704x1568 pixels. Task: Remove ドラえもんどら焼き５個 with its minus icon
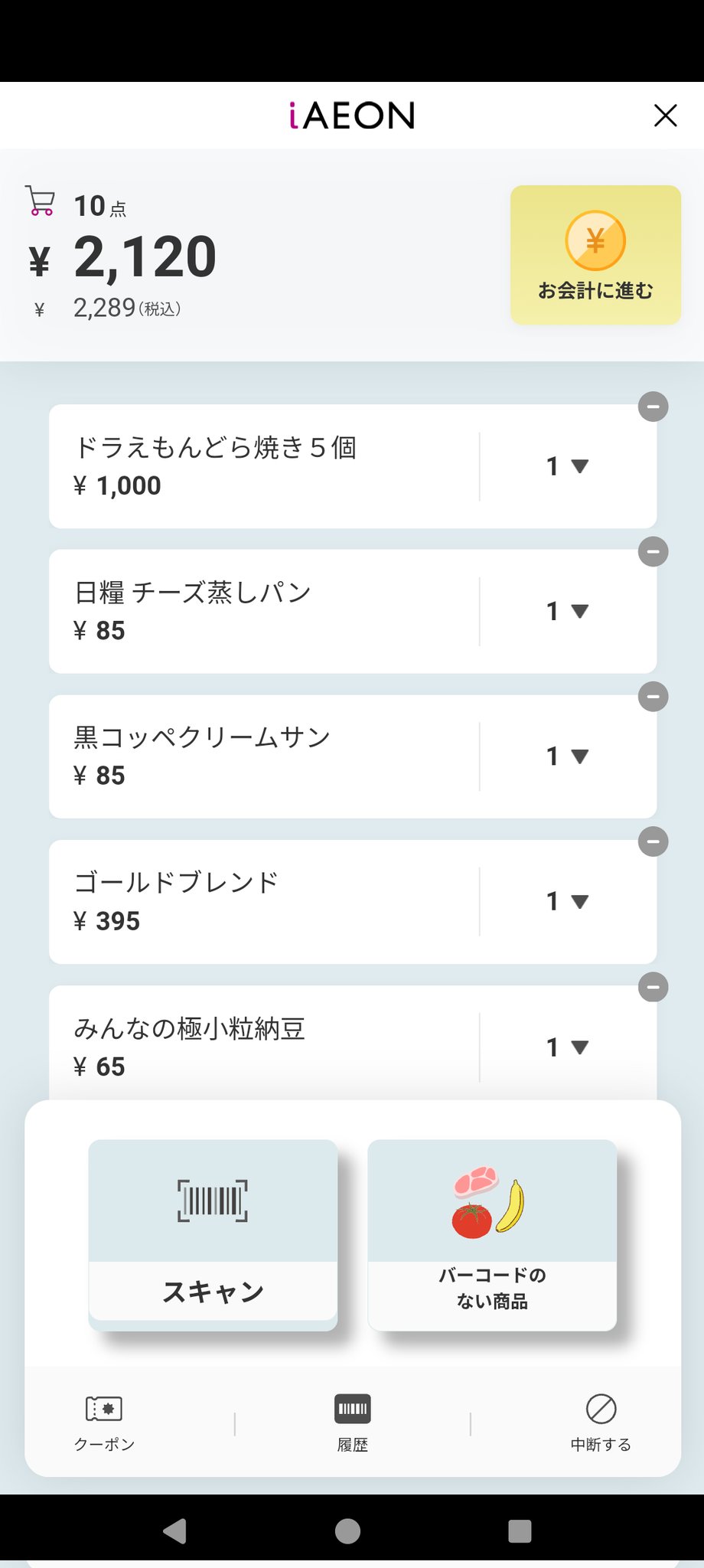(653, 407)
